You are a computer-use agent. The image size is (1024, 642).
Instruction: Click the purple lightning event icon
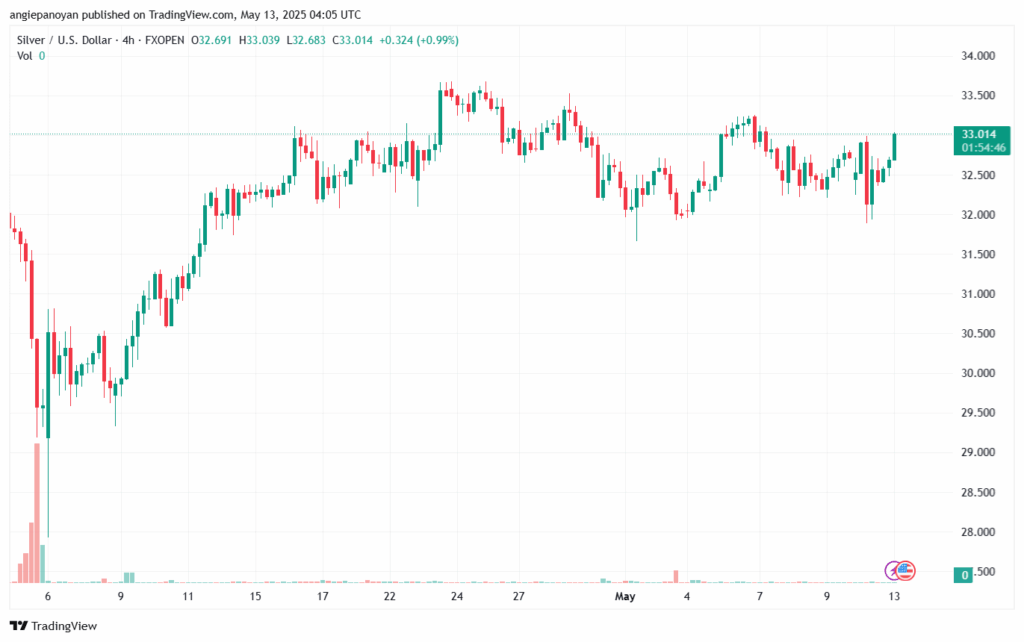coord(895,571)
